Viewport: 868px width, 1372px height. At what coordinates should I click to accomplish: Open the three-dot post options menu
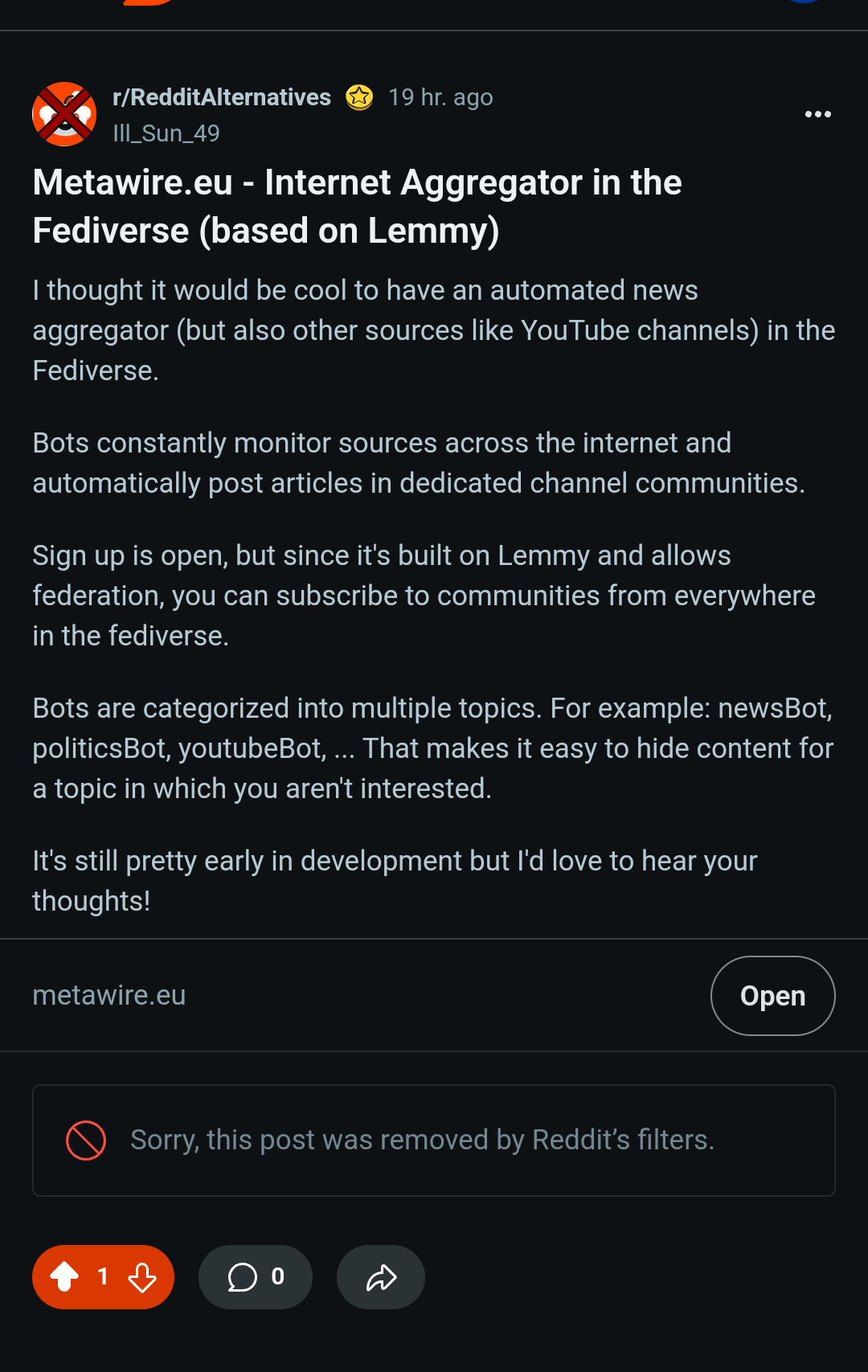tap(817, 114)
